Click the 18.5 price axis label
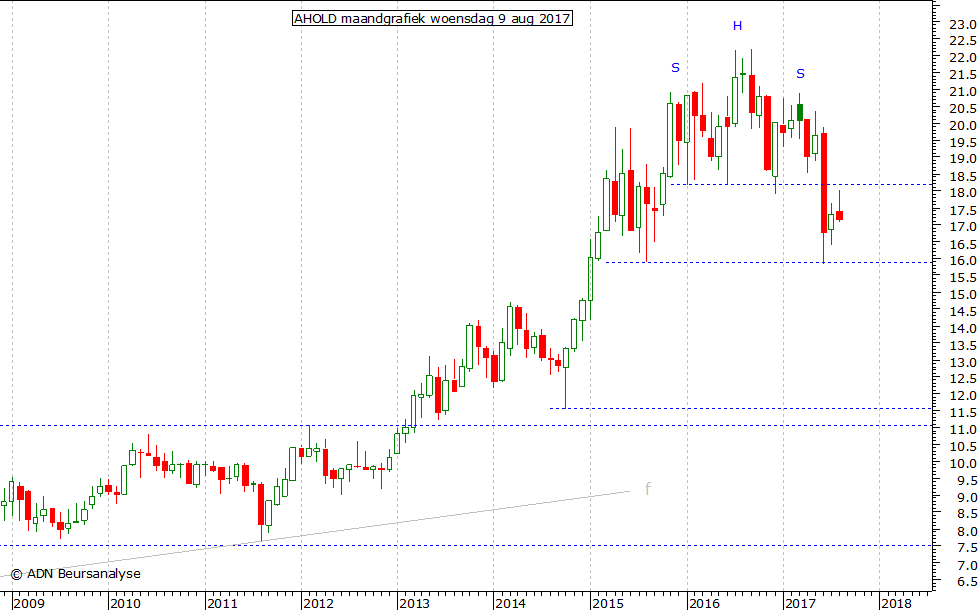Viewport: 980px width, 610px height. point(962,176)
